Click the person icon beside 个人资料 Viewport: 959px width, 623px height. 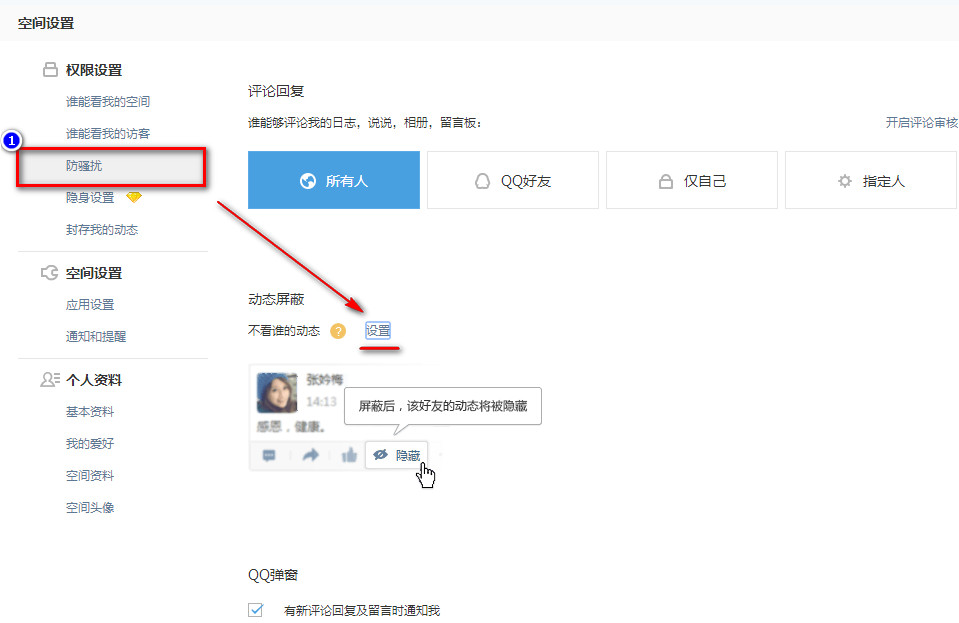(x=50, y=380)
